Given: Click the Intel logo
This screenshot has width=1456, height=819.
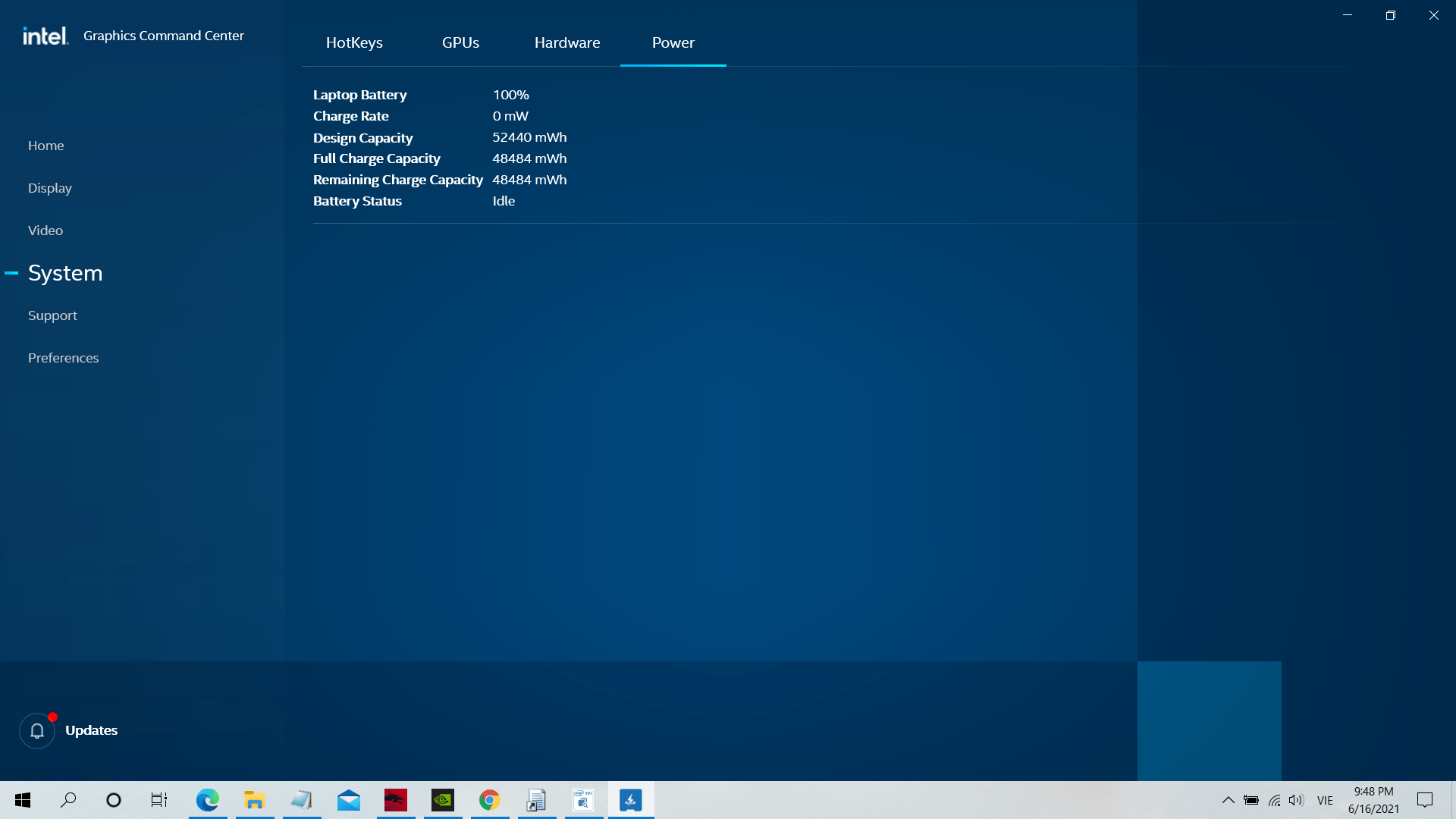Looking at the screenshot, I should (45, 36).
